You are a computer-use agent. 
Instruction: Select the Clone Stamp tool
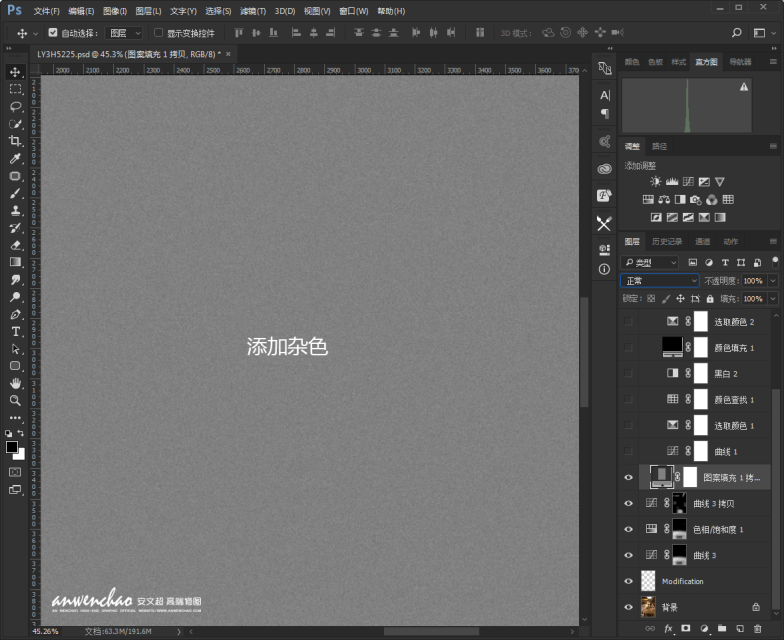15,210
